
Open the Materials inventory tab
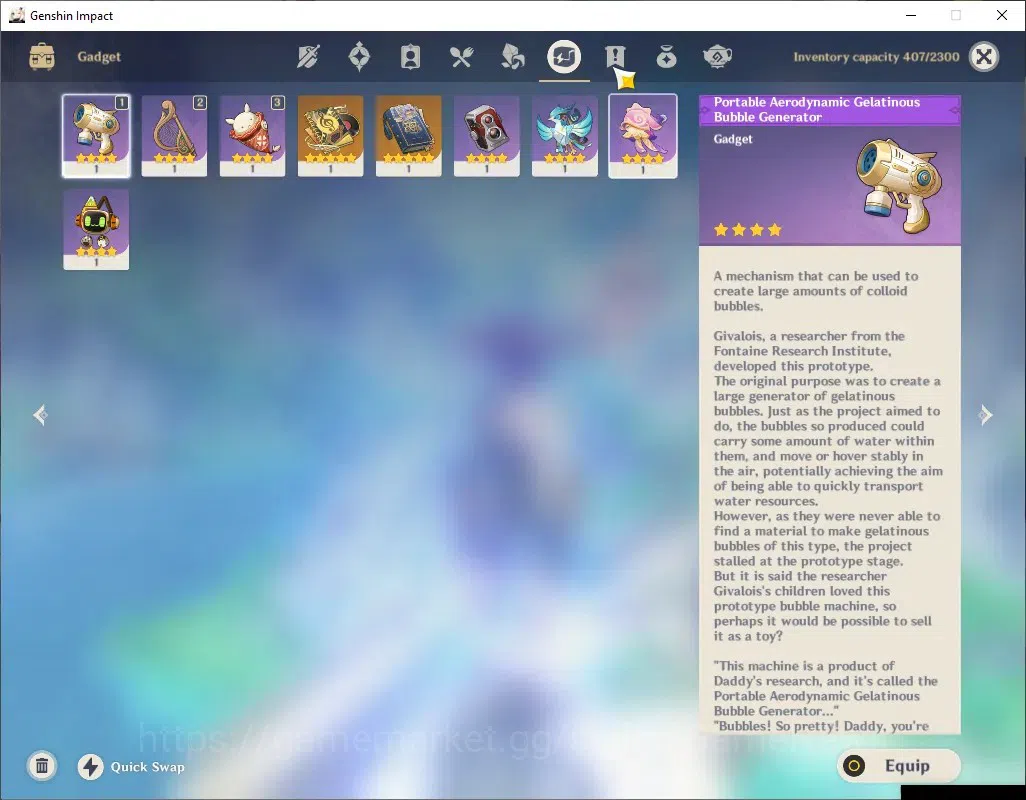[512, 57]
